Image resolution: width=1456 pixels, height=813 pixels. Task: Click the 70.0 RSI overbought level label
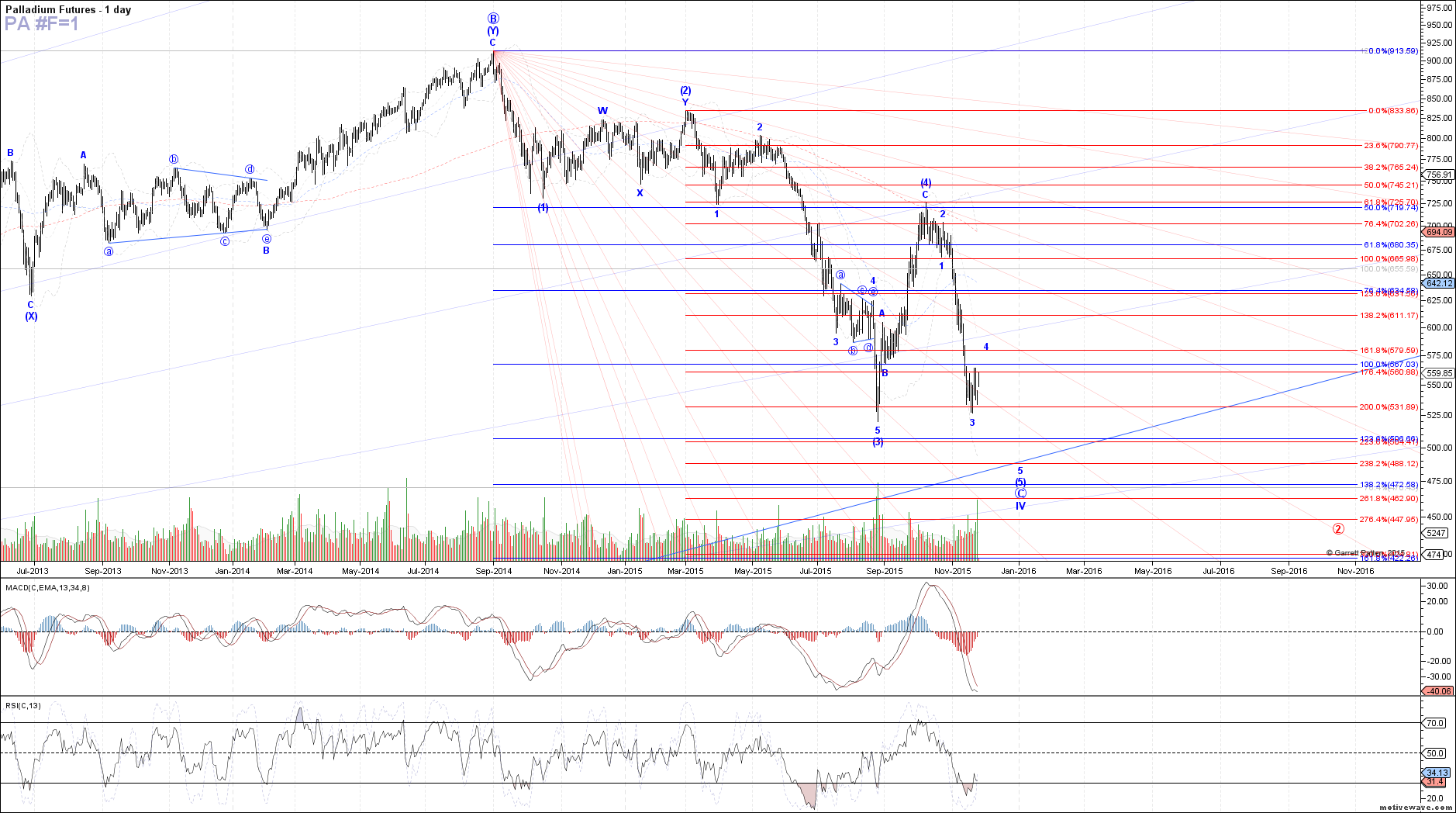coord(1435,723)
